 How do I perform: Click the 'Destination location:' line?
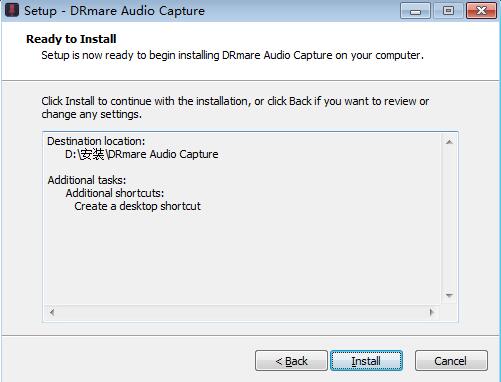(x=96, y=141)
